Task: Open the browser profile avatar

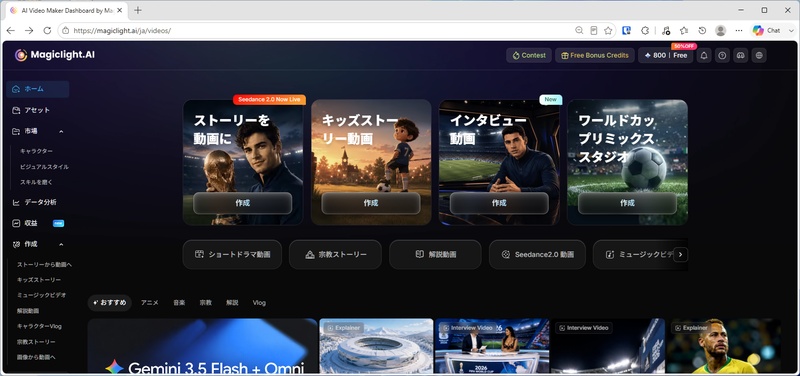Action: coord(720,31)
